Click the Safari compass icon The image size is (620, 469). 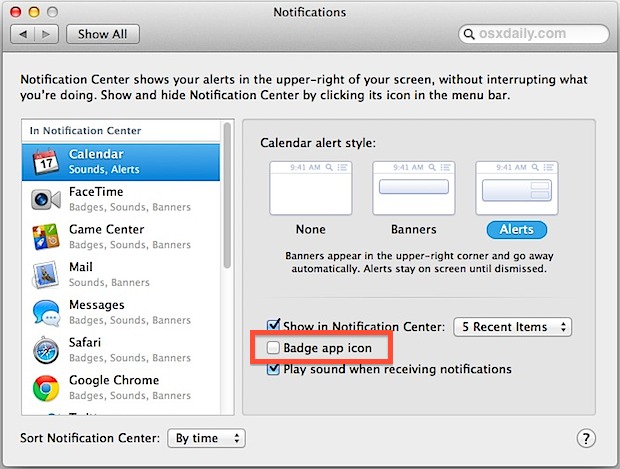click(46, 350)
